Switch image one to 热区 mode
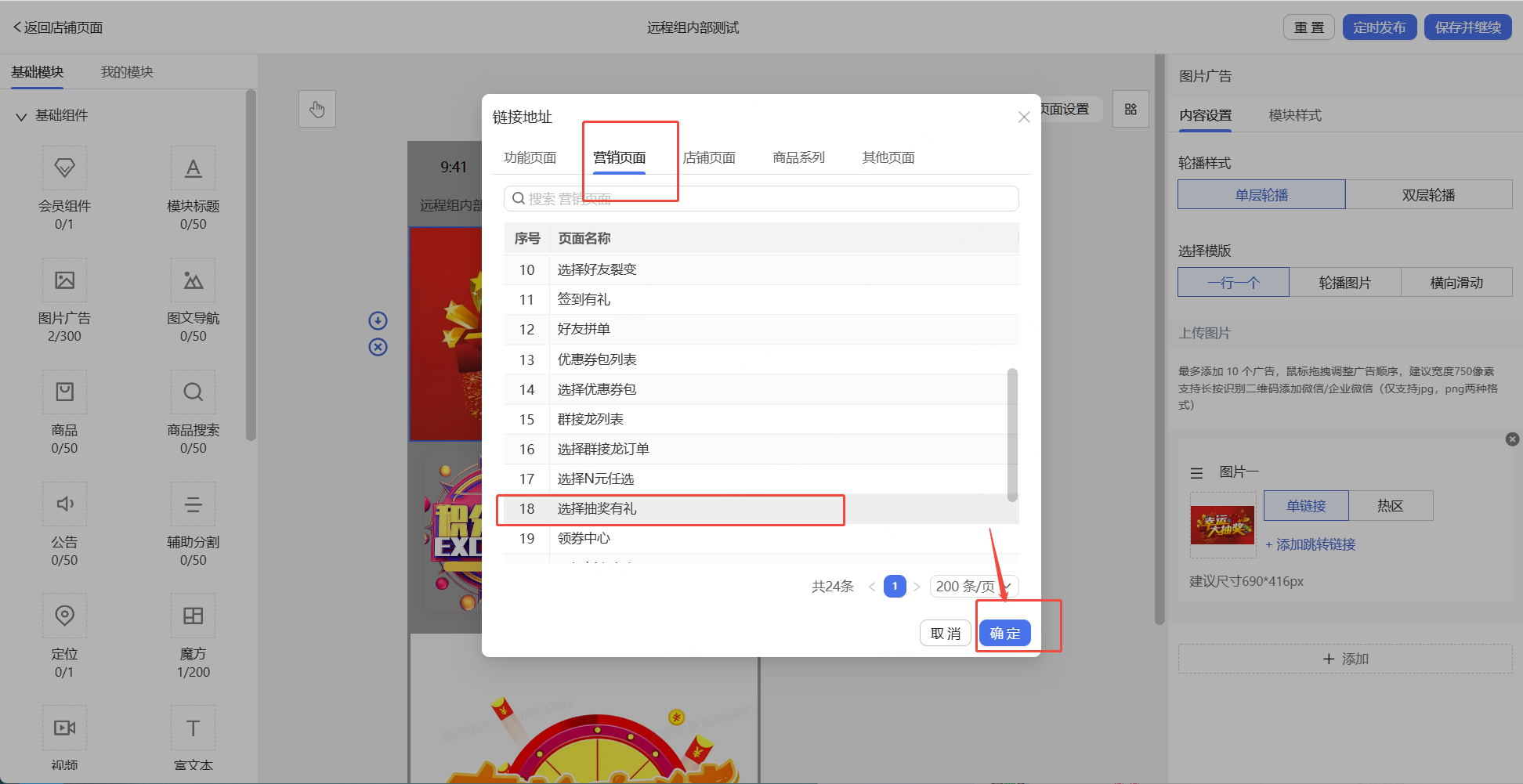Screen dimensions: 1523x784 (1391, 506)
